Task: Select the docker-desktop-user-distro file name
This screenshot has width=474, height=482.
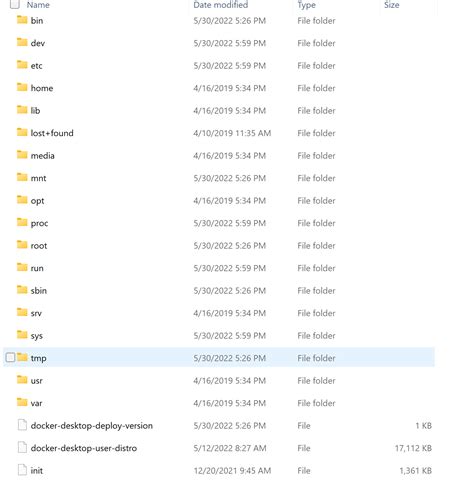Action: tap(84, 448)
